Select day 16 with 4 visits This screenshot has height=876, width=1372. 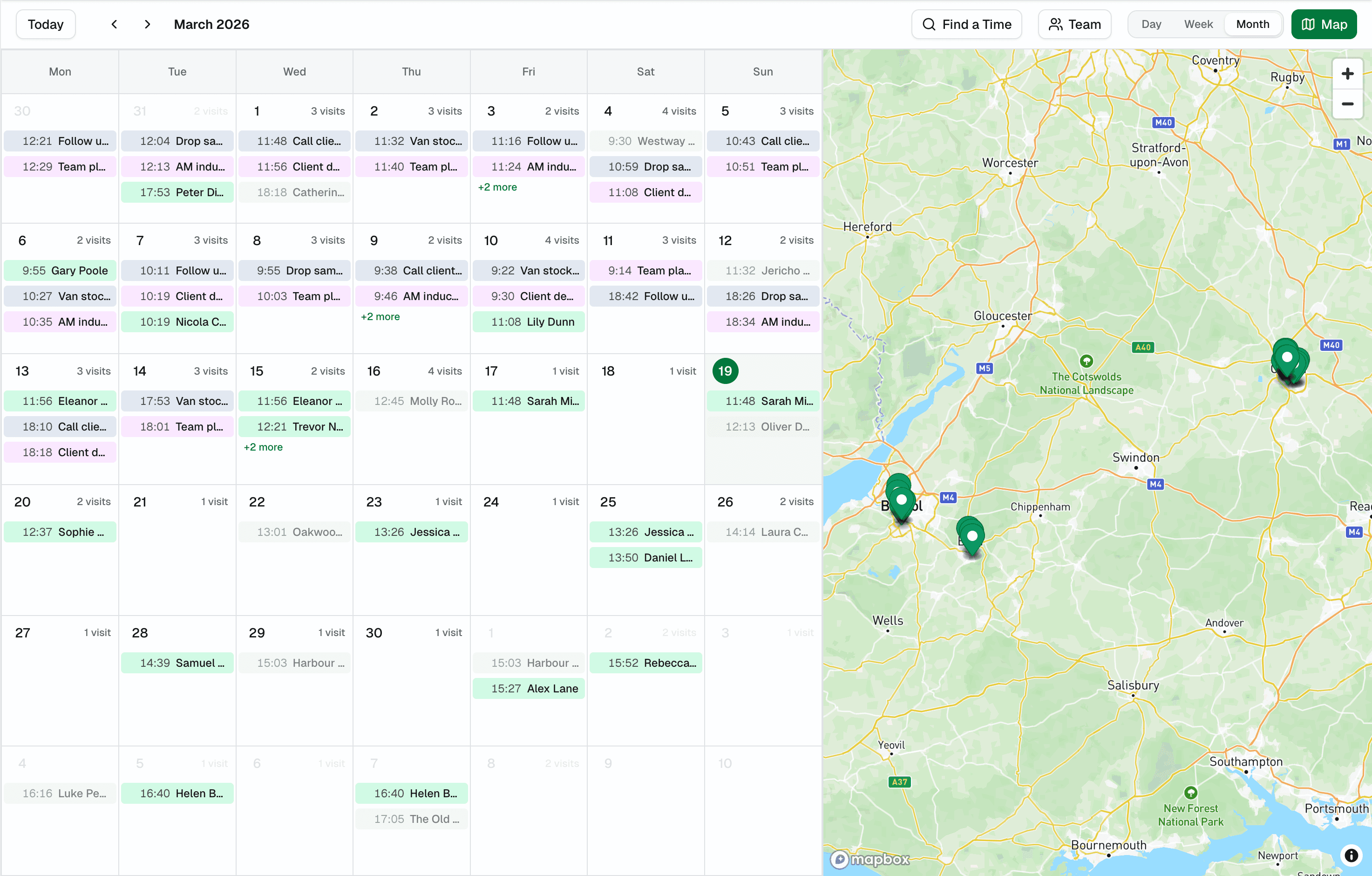click(x=373, y=371)
